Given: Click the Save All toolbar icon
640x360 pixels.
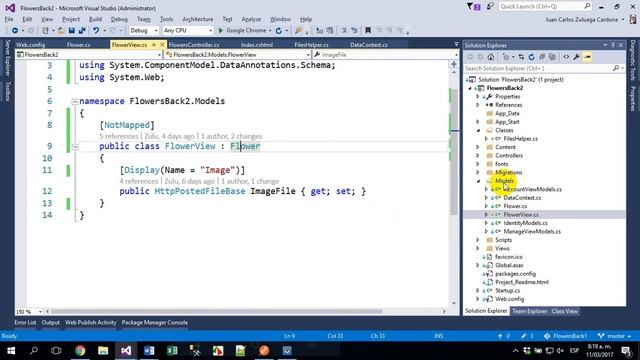Looking at the screenshot, I should coord(82,31).
